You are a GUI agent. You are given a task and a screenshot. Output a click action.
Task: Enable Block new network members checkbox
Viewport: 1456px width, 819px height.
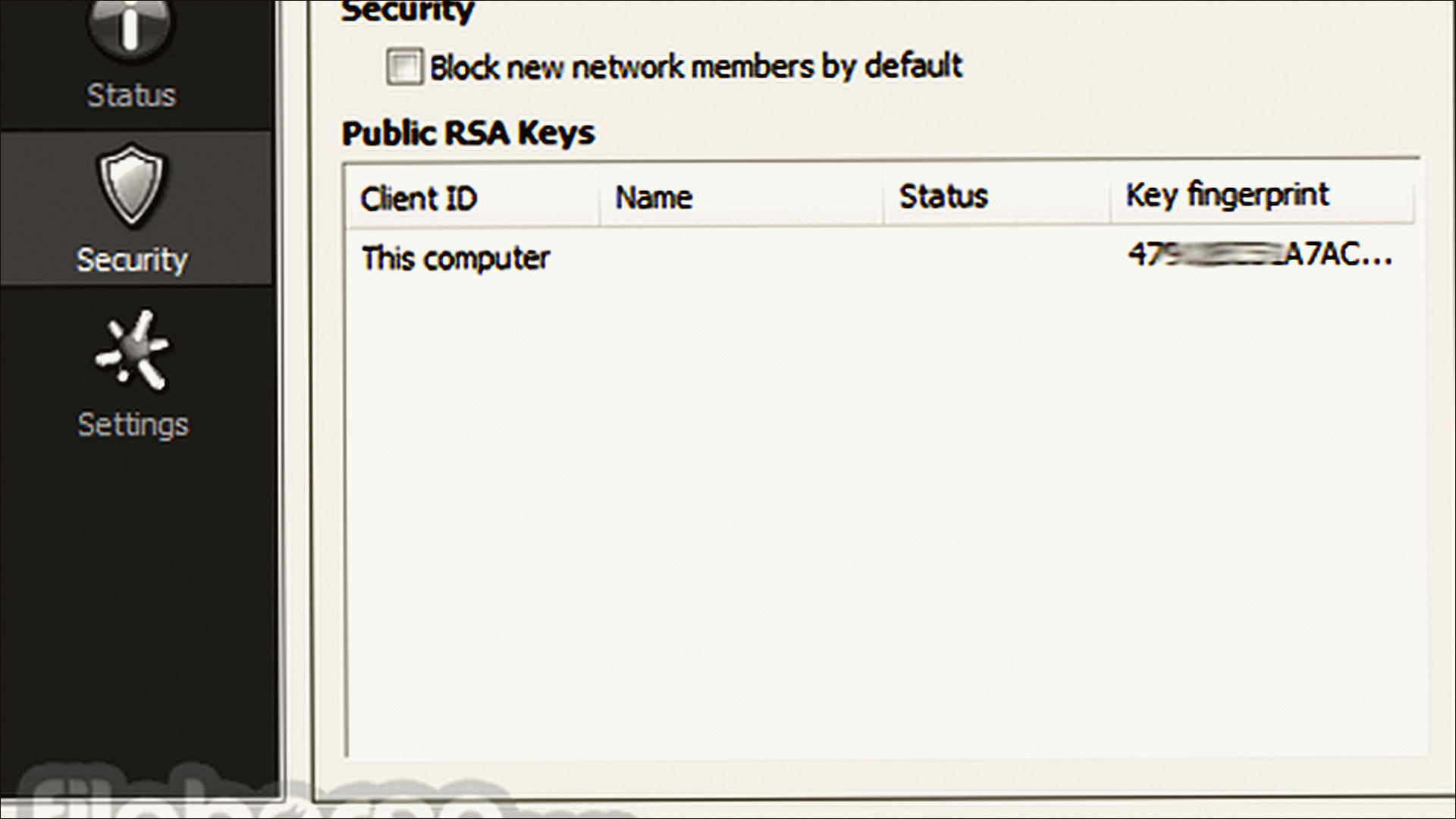pyautogui.click(x=404, y=67)
